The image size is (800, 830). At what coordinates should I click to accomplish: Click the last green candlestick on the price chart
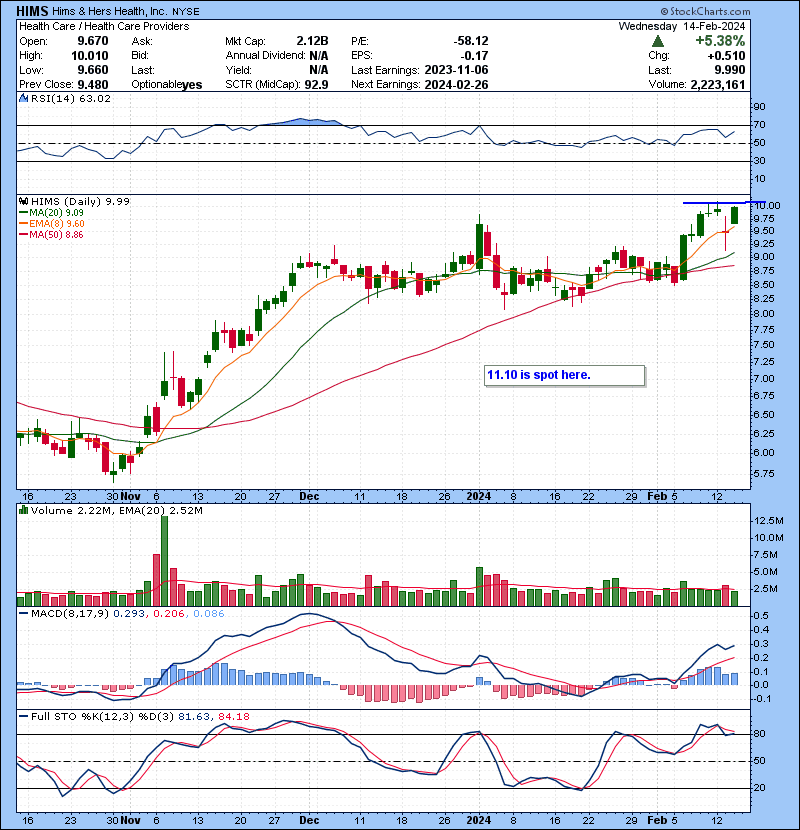734,215
